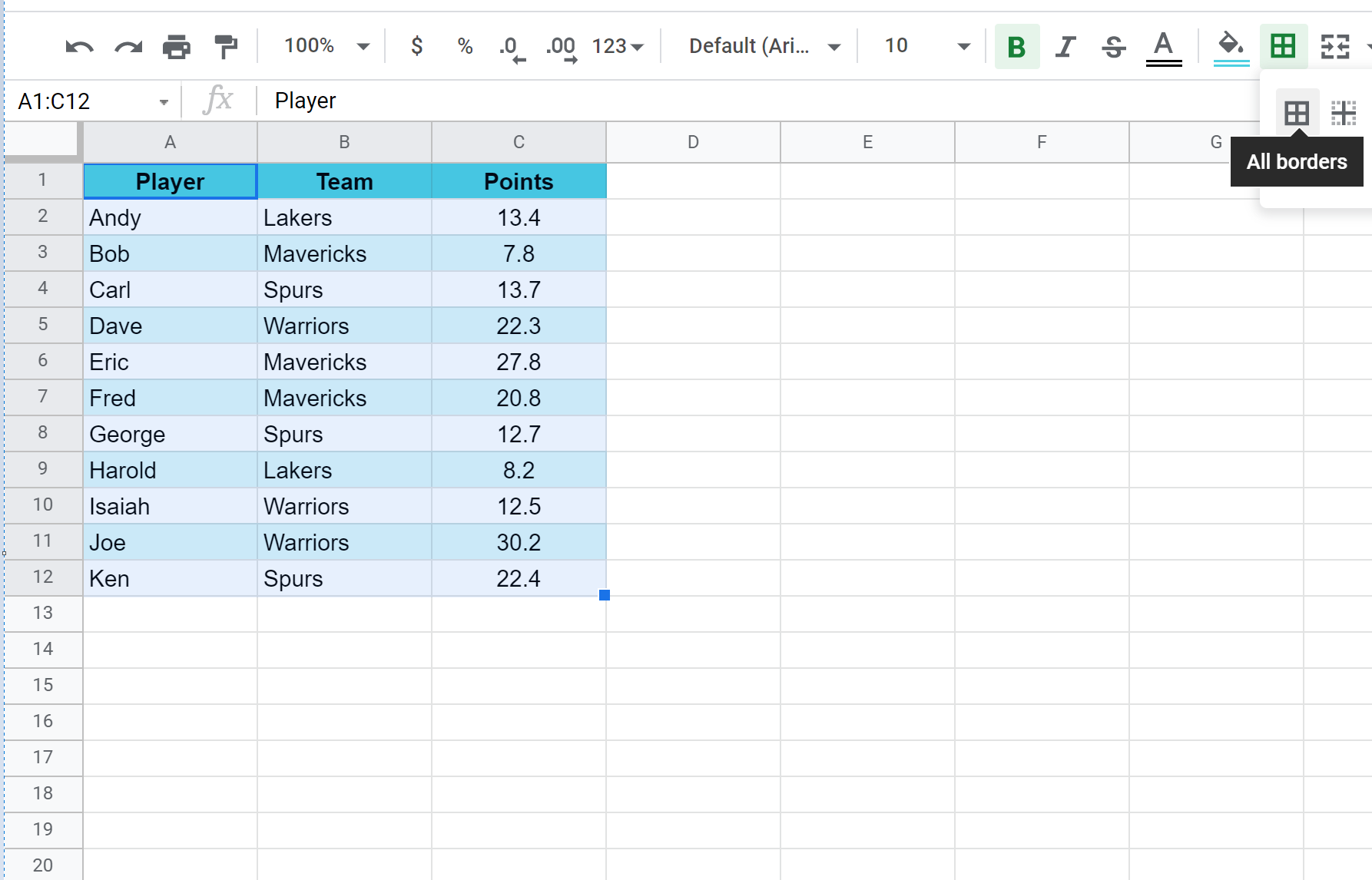1372x880 pixels.
Task: Apply currency format with dollar icon
Action: click(416, 46)
